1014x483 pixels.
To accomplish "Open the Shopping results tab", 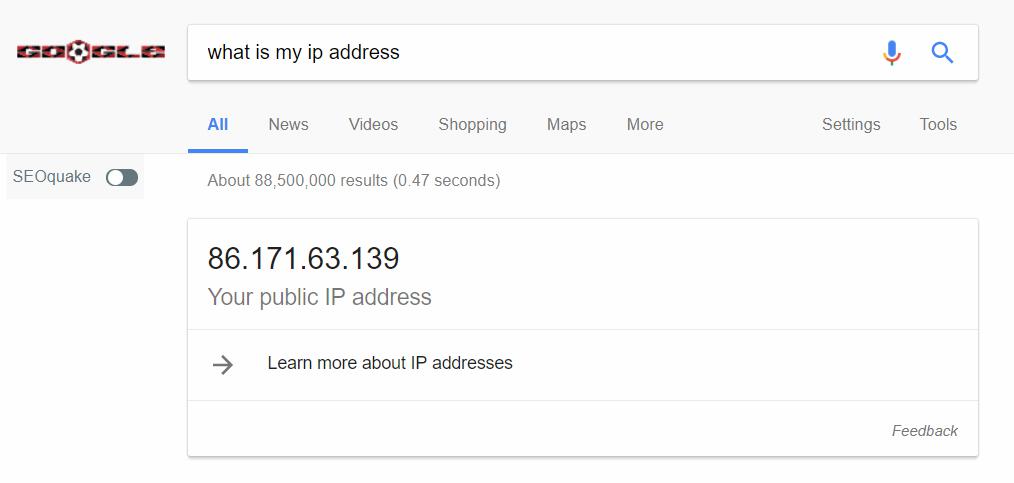I will [472, 124].
